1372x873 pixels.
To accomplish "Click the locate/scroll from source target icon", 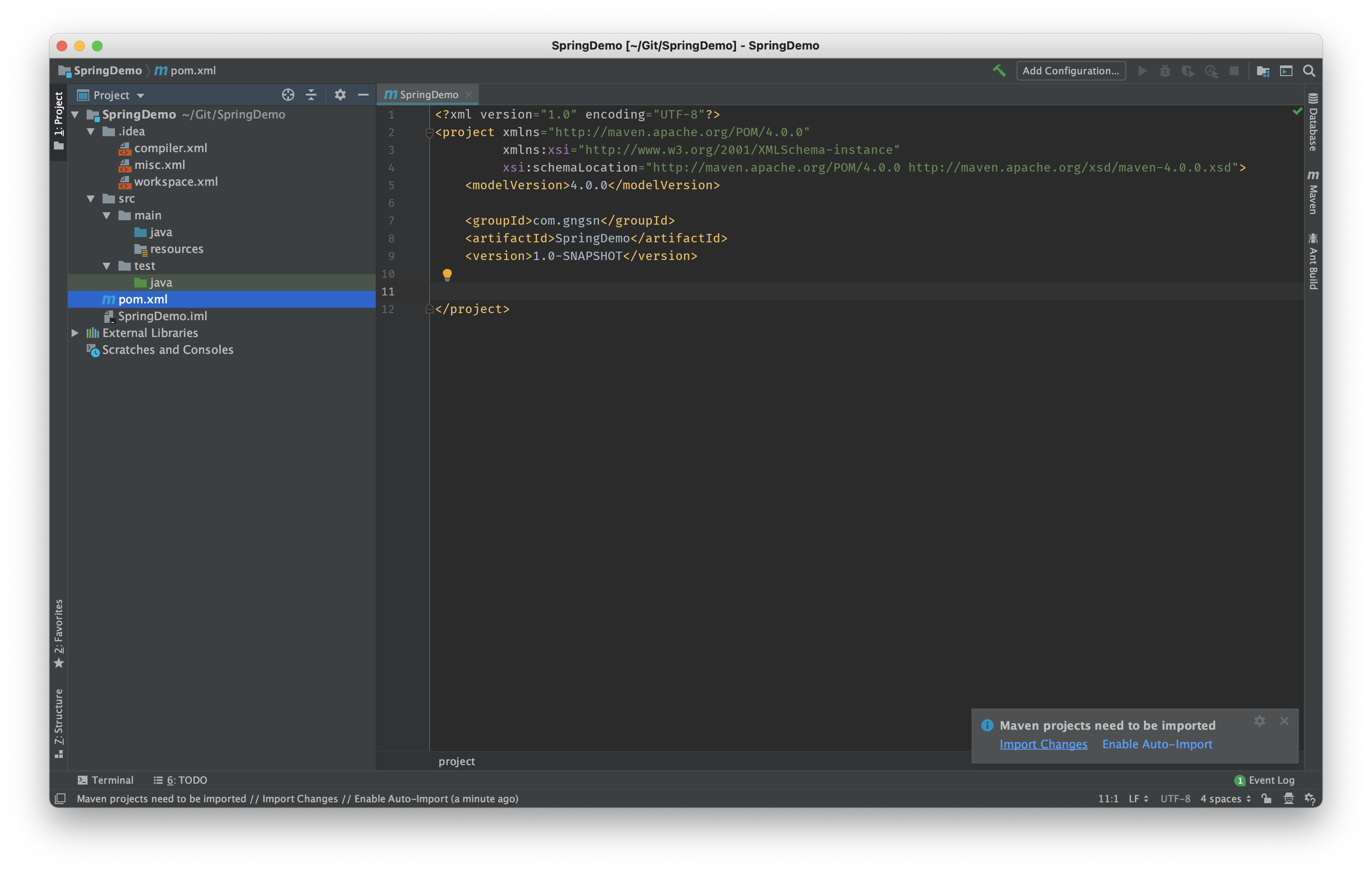I will tap(288, 95).
